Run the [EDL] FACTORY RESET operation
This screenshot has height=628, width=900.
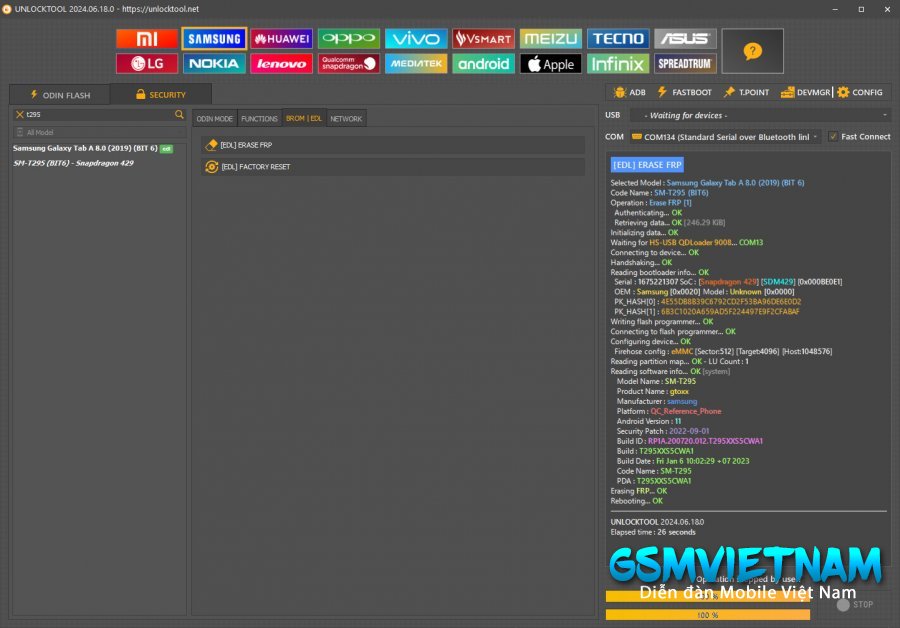click(393, 167)
